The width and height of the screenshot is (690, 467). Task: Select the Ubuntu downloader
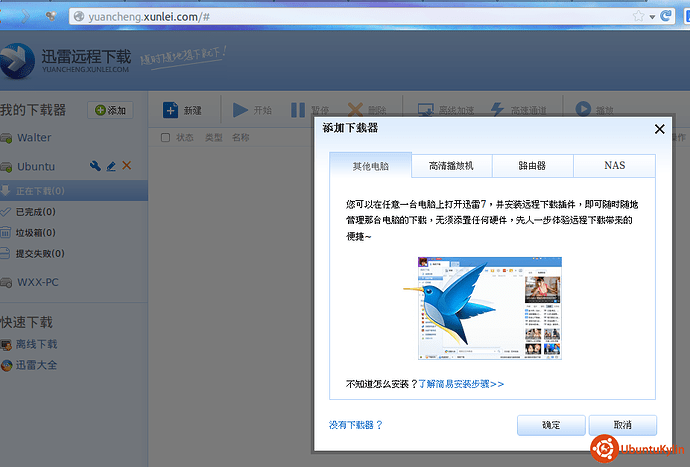tap(36, 167)
